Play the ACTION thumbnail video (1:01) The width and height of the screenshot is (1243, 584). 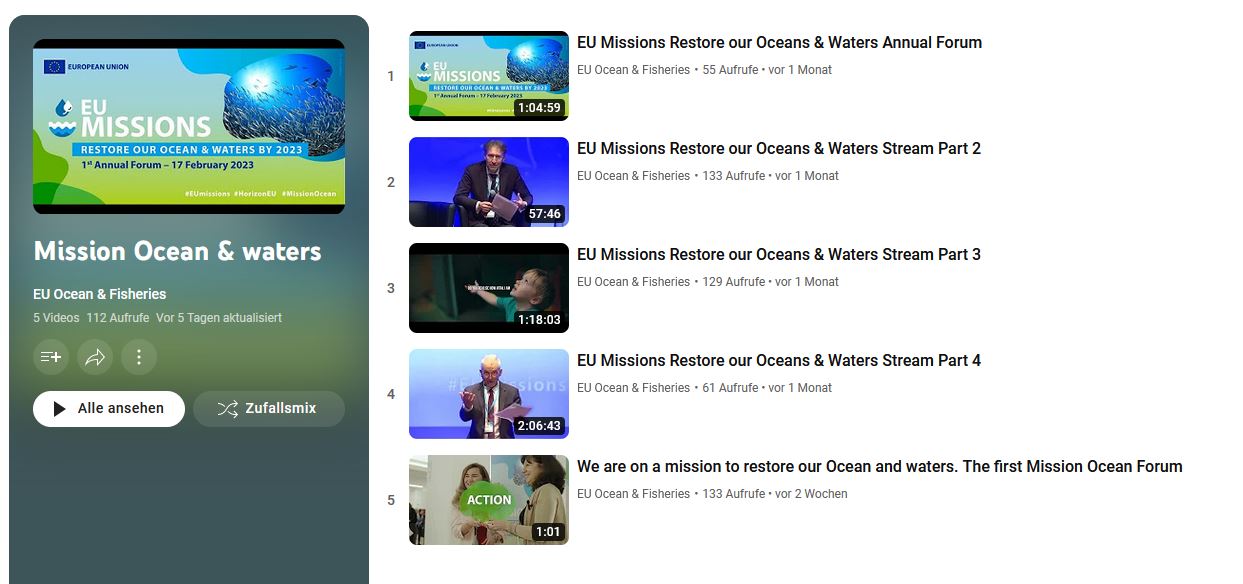[489, 500]
